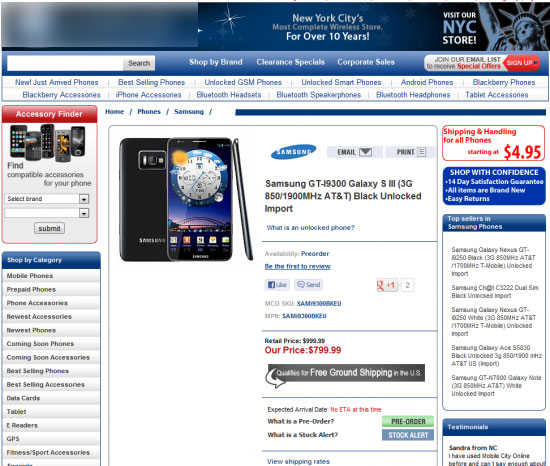
Task: Click the Search button
Action: coord(139,63)
